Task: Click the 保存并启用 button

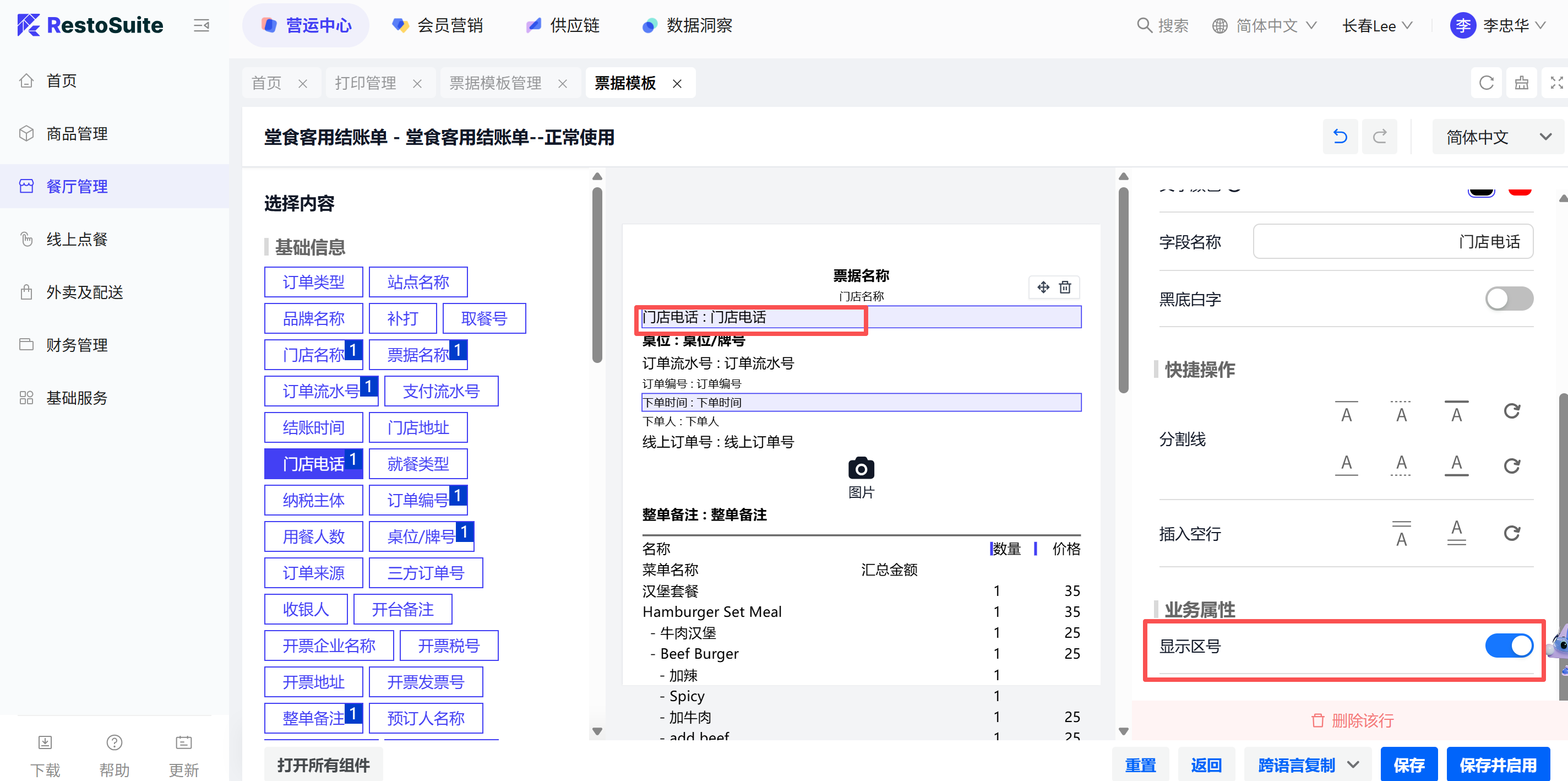Action: click(1498, 764)
